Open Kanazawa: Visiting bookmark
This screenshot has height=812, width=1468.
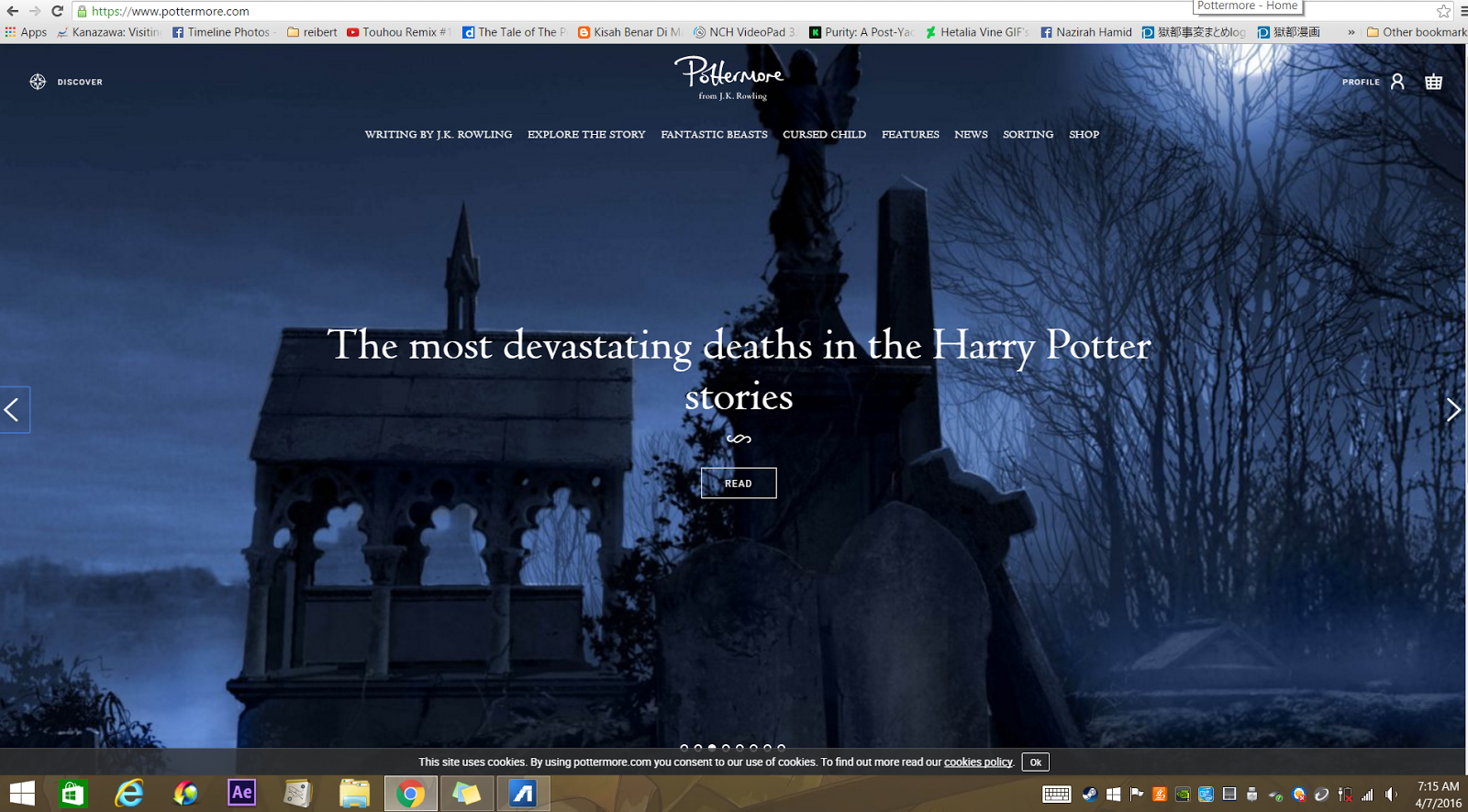coord(108,32)
